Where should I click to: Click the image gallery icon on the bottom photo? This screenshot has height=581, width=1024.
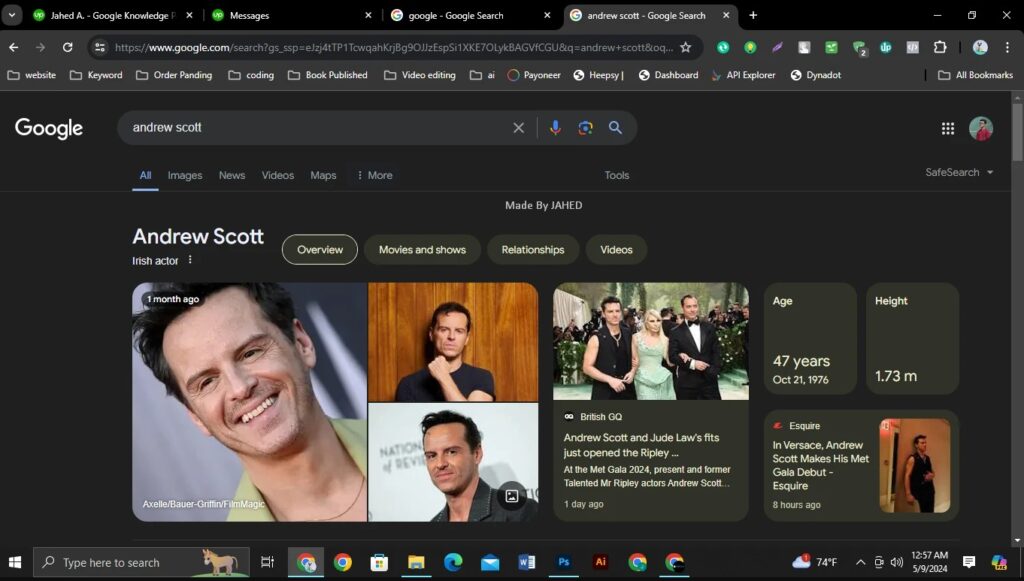coord(512,496)
